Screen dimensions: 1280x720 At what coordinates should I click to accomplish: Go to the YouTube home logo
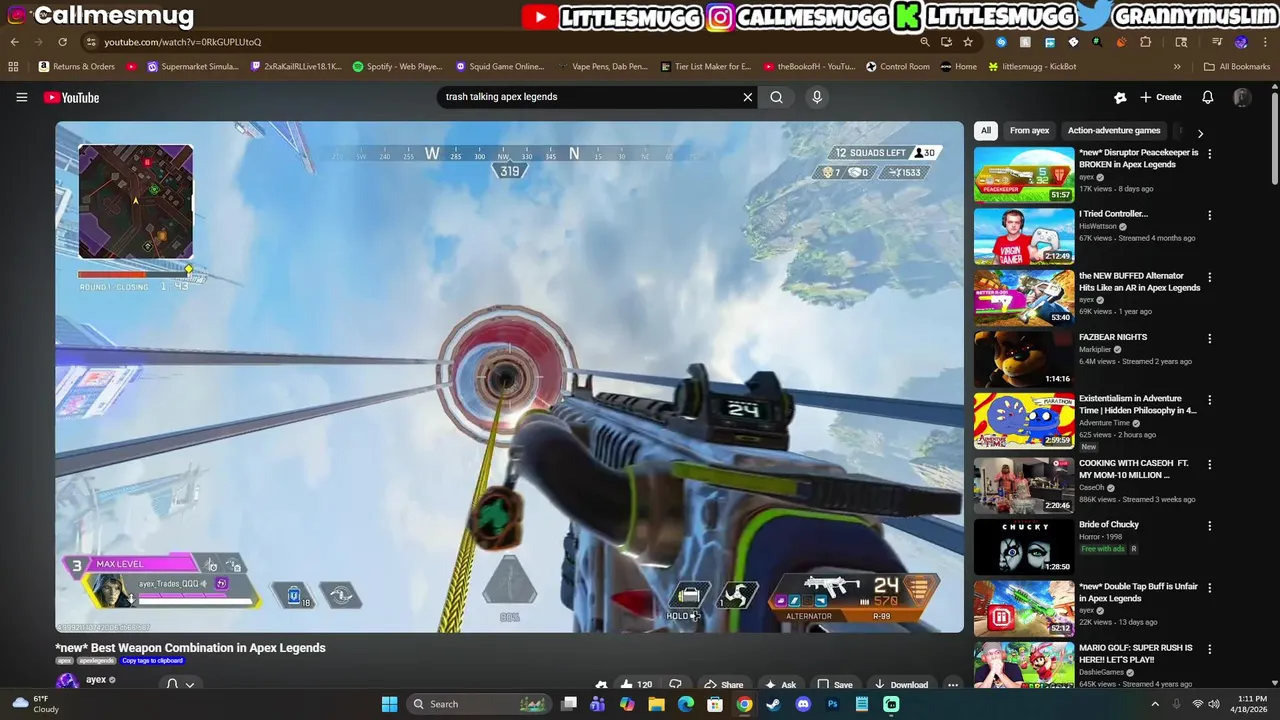tap(71, 97)
